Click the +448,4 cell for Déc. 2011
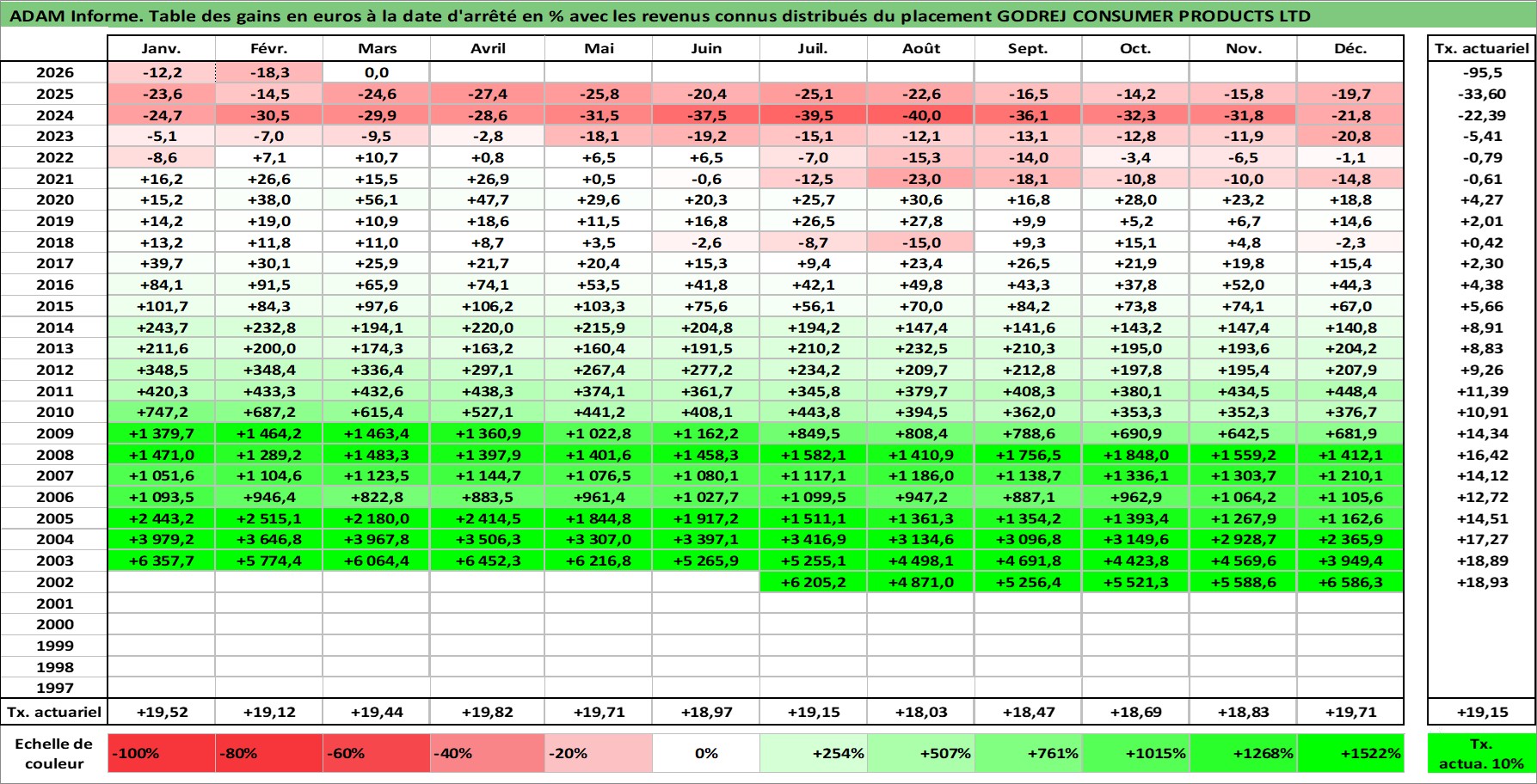 click(1350, 391)
